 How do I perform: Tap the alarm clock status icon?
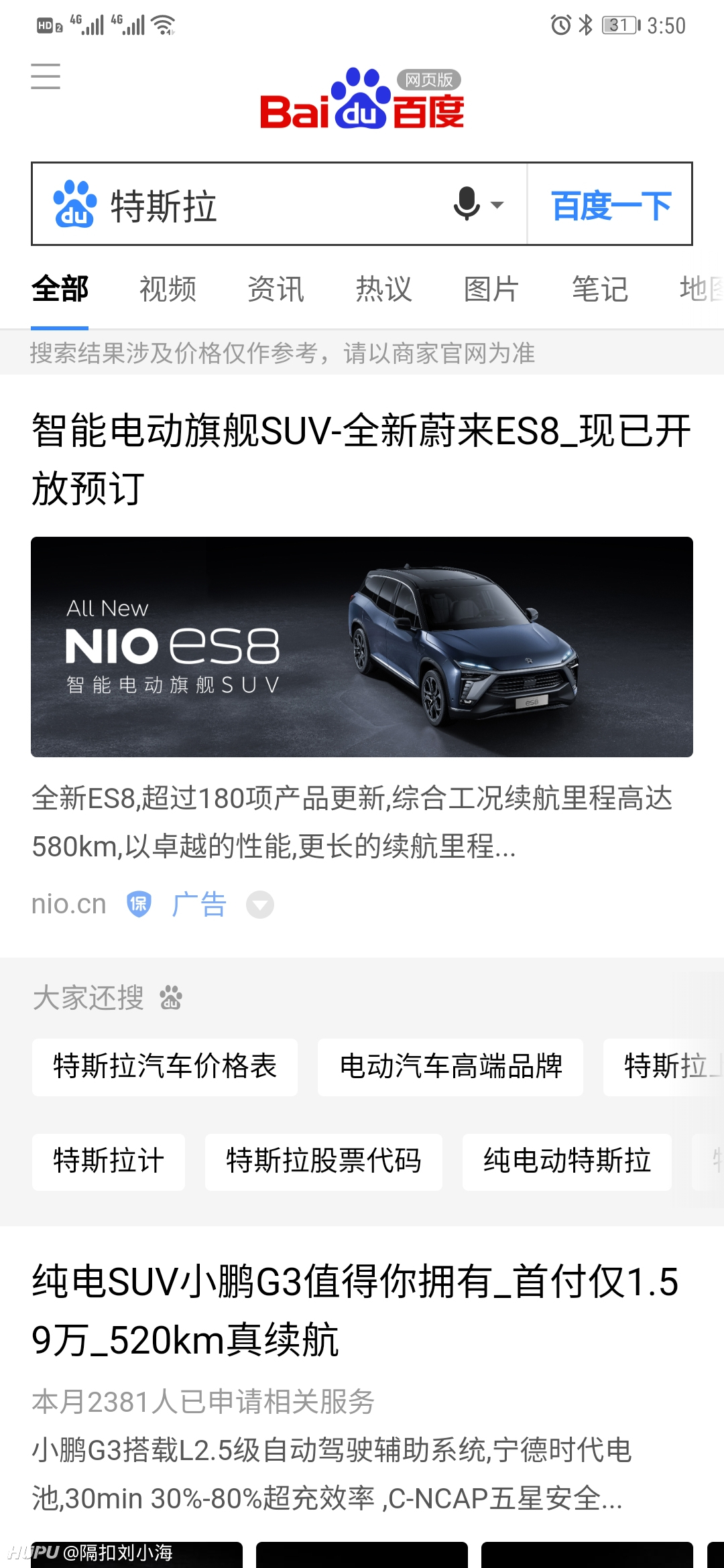(x=561, y=25)
